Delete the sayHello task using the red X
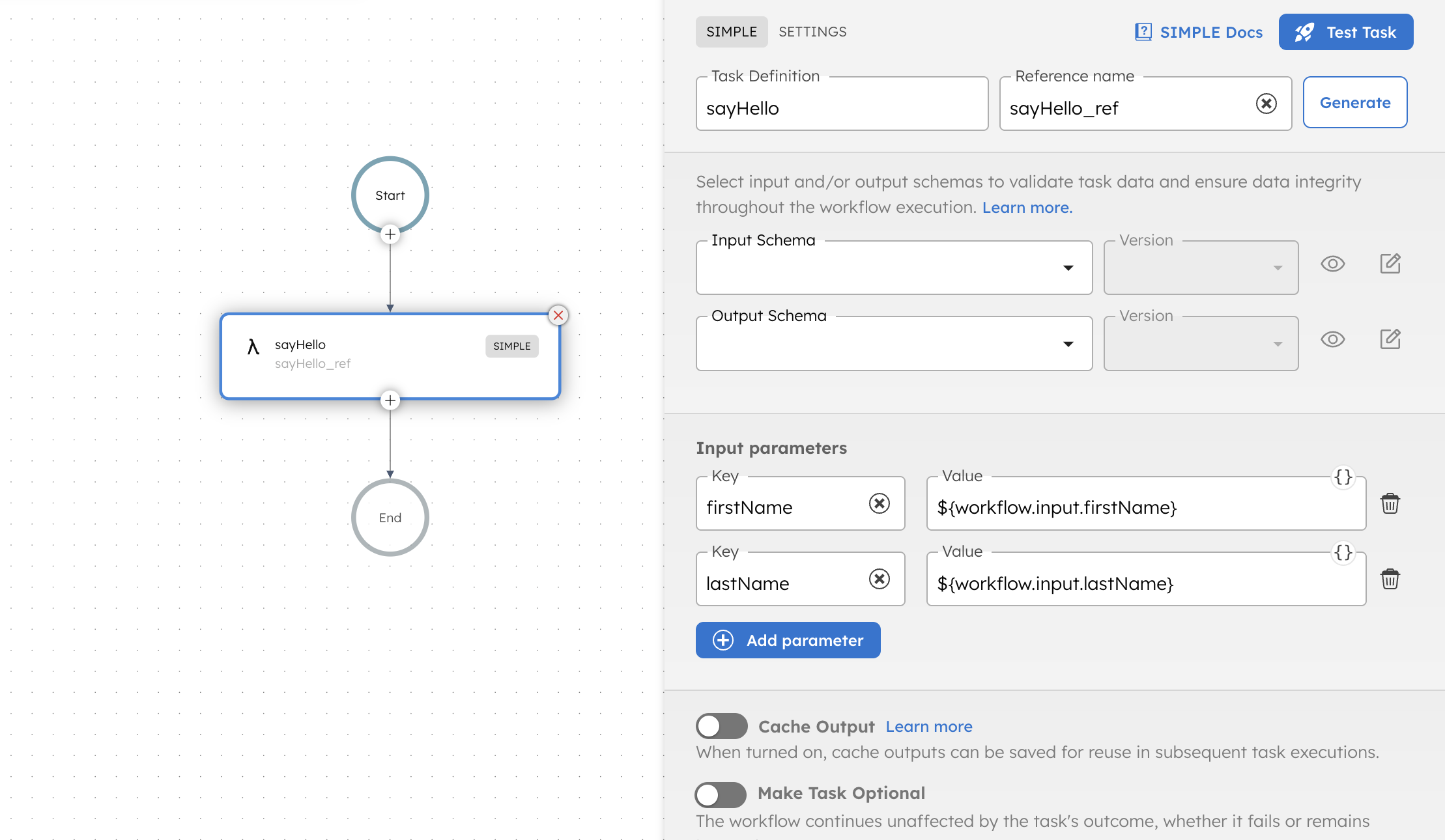The width and height of the screenshot is (1445, 840). tap(558, 316)
